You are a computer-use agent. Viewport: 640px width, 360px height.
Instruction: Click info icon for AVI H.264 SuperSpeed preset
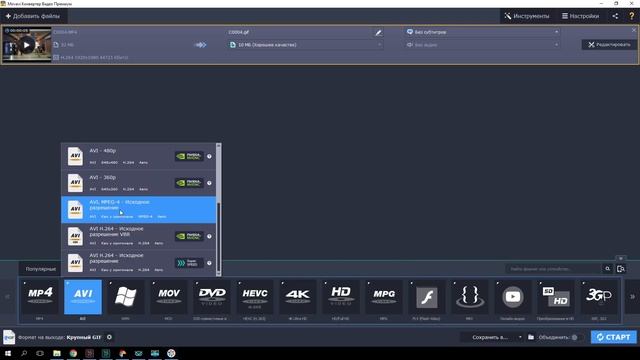209,263
